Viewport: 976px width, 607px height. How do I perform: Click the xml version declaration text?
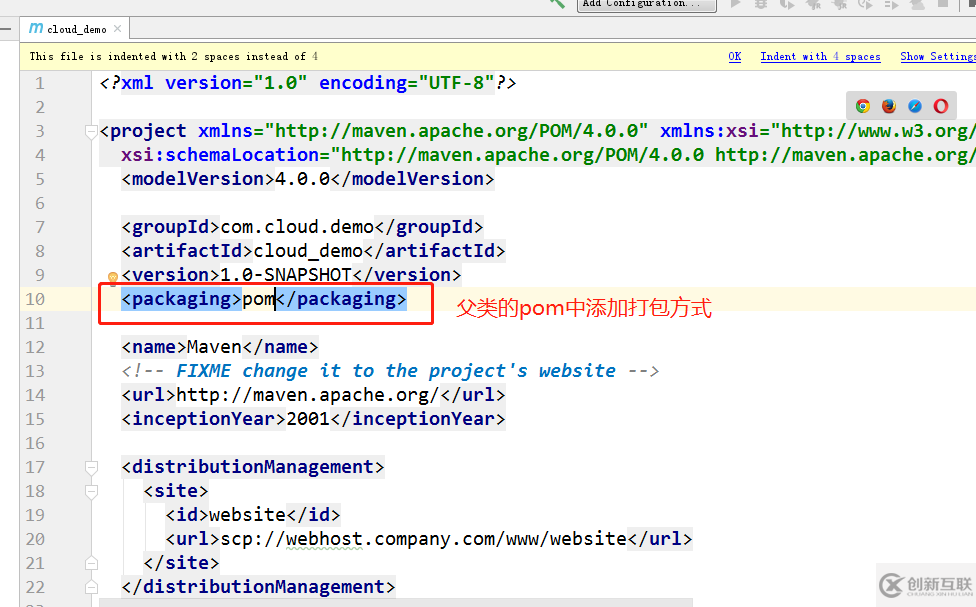click(x=308, y=83)
